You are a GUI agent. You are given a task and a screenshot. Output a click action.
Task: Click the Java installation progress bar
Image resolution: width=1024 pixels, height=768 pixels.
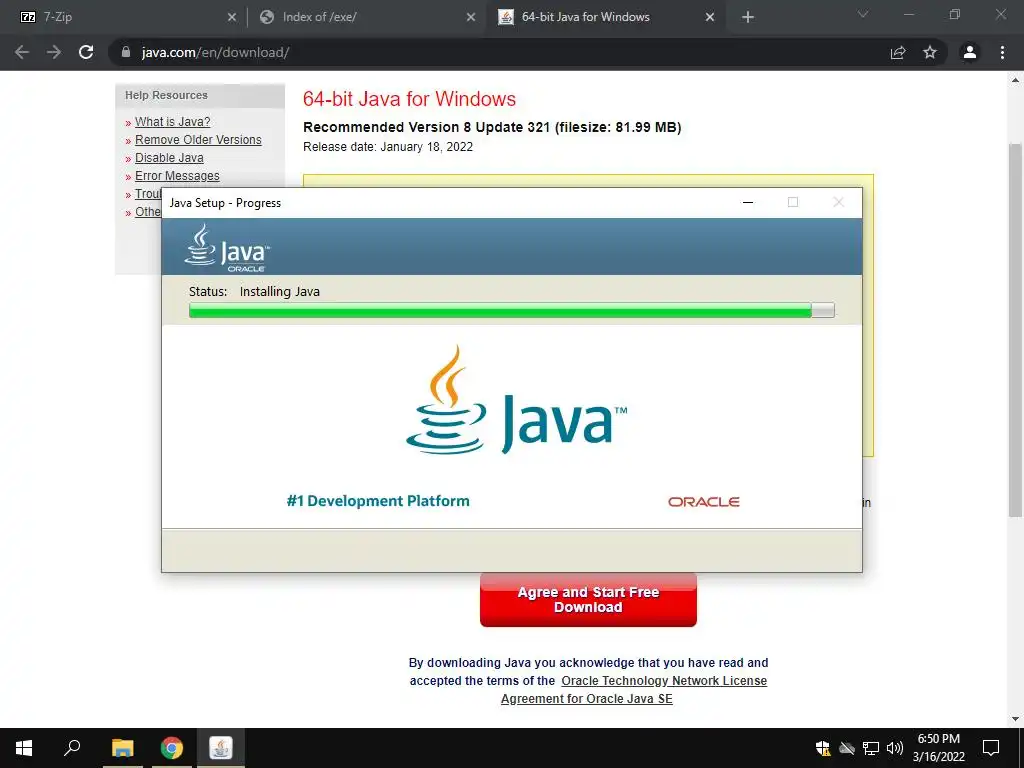511,311
